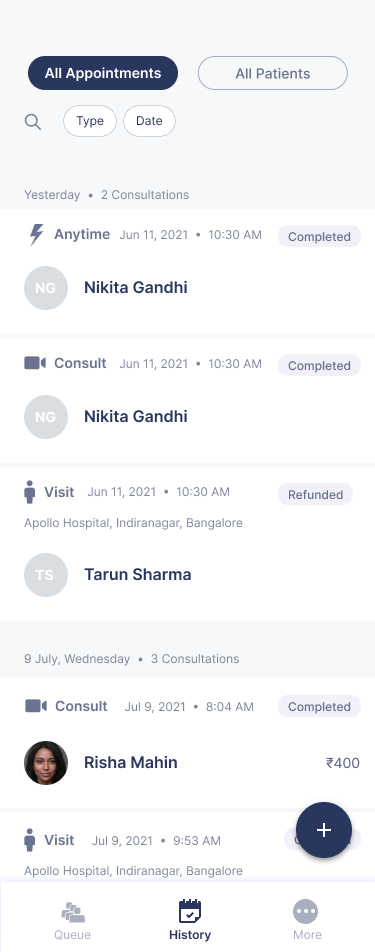Click the Anytime lightning bolt icon
The width and height of the screenshot is (375, 952).
(36, 234)
